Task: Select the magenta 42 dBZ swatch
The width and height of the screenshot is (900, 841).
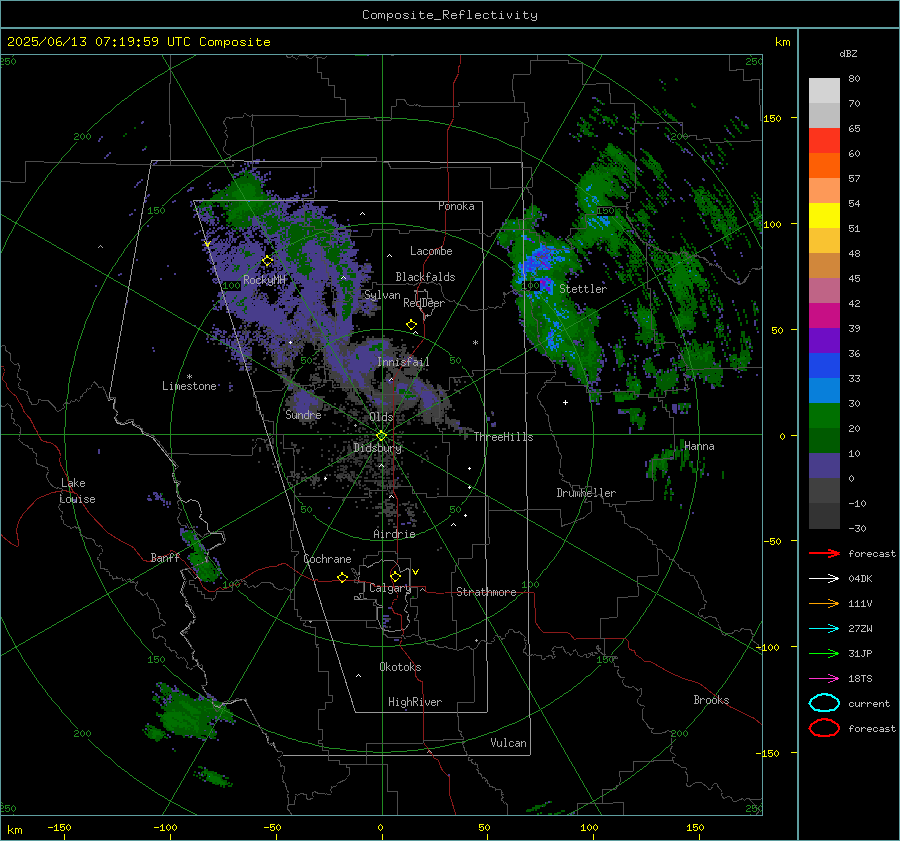Action: 824,316
